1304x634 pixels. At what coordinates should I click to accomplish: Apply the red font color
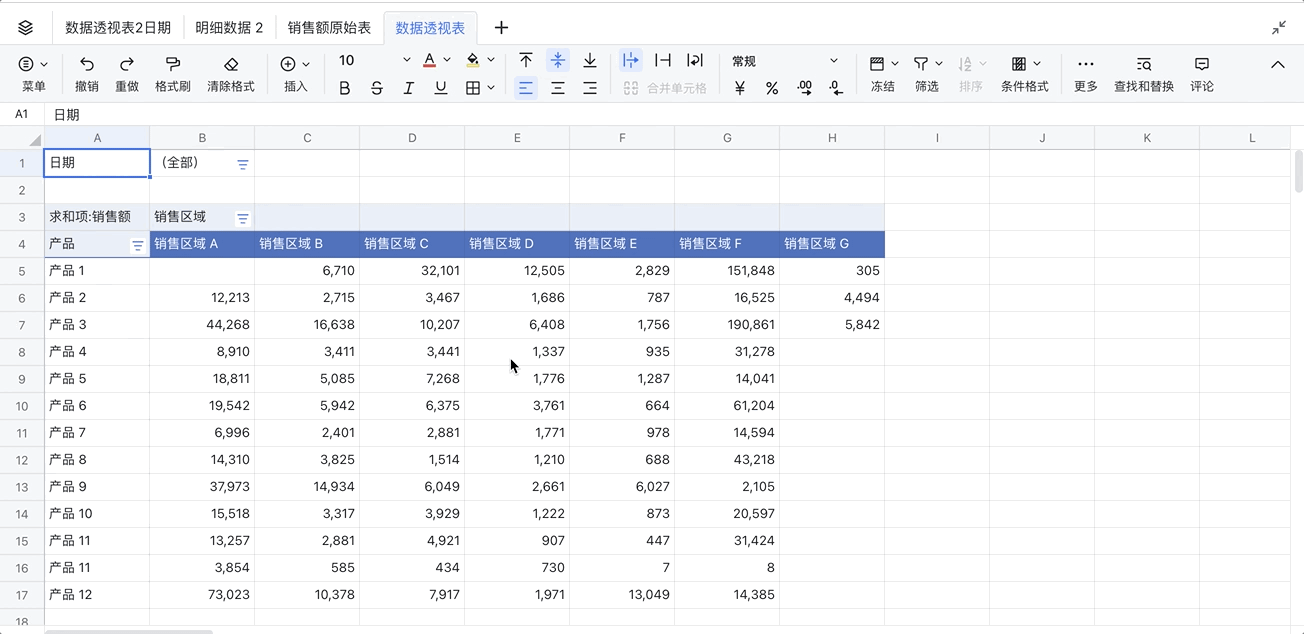[430, 61]
